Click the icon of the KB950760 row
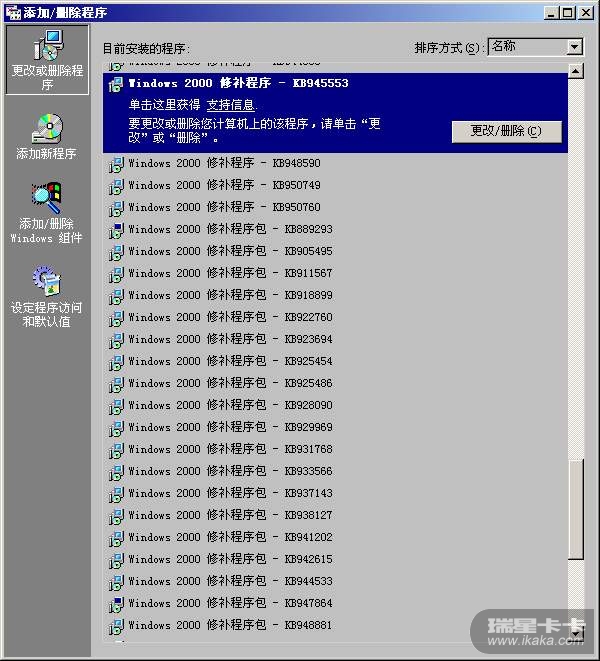The width and height of the screenshot is (600, 661). click(x=116, y=208)
